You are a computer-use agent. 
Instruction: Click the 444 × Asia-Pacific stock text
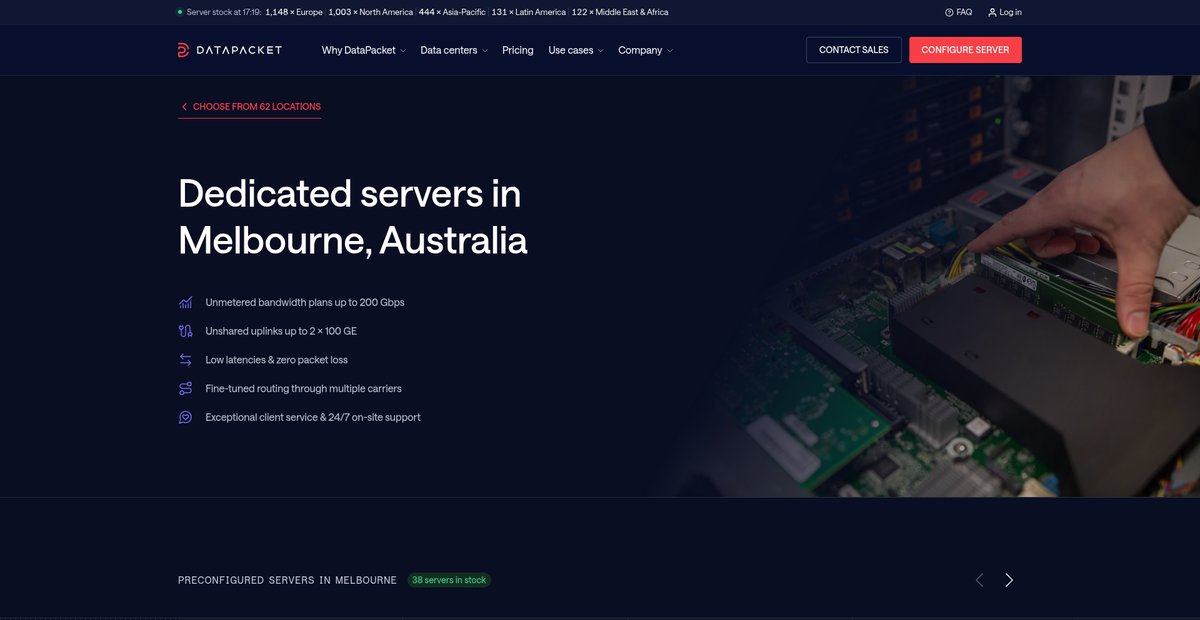click(x=452, y=12)
